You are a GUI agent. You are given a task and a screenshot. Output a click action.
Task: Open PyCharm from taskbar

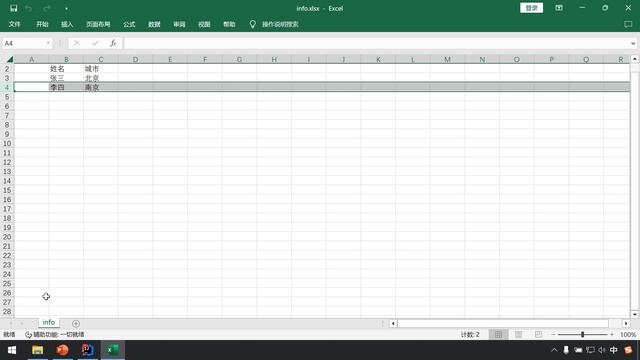tap(87, 350)
